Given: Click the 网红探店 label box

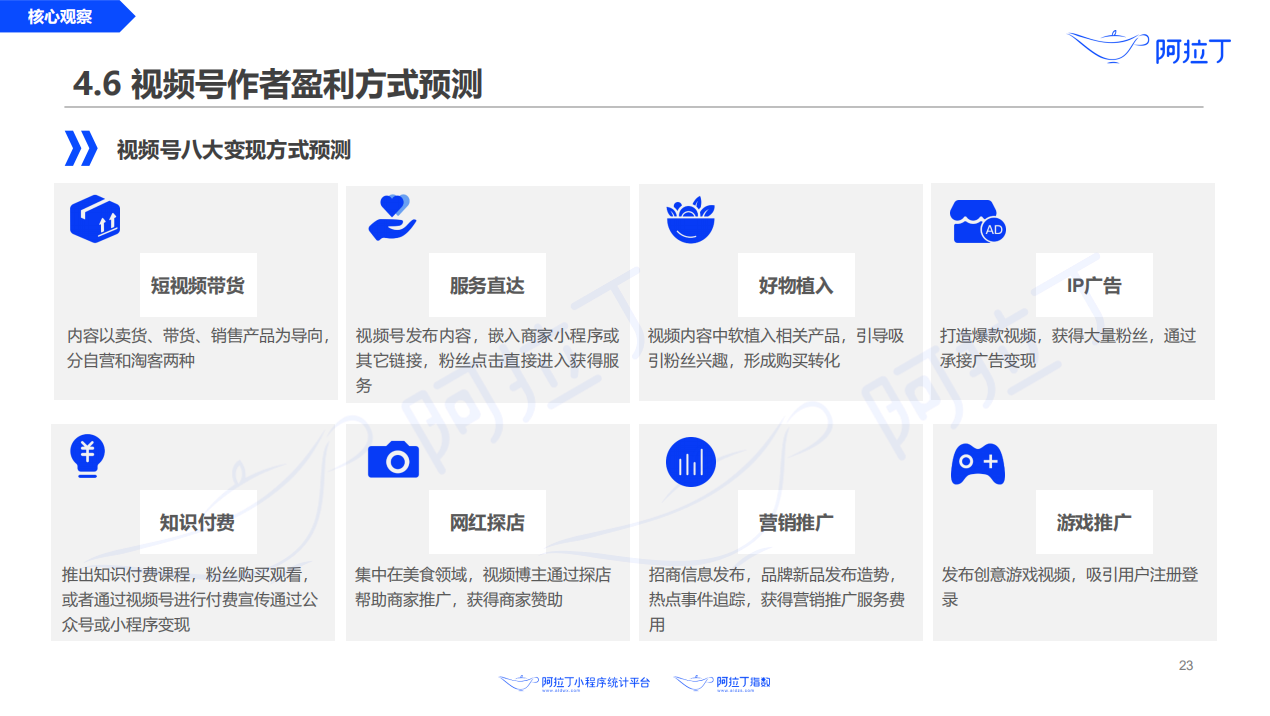Looking at the screenshot, I should click(487, 522).
